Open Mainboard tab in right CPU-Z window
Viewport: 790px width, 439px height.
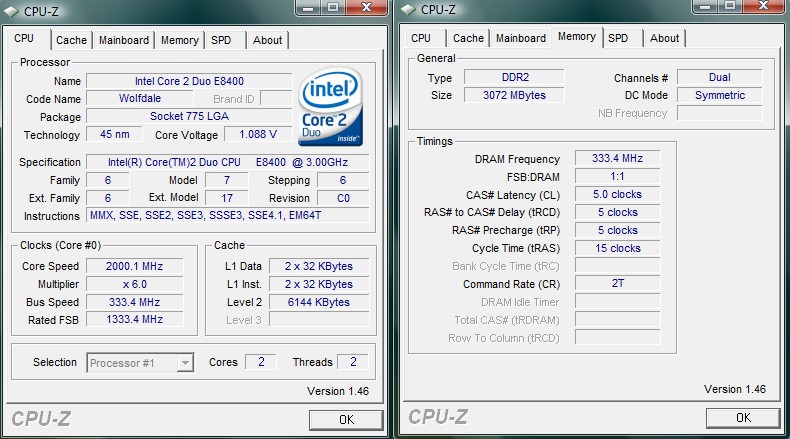pyautogui.click(x=520, y=38)
